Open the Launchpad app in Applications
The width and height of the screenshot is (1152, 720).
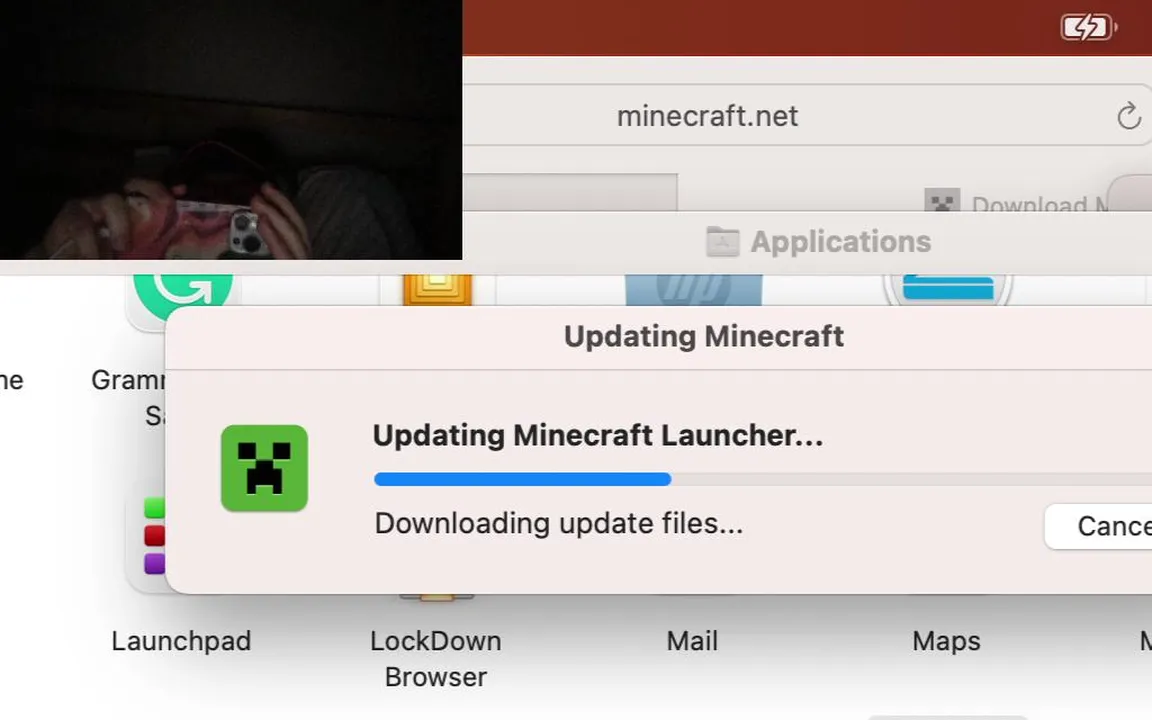pyautogui.click(x=181, y=641)
